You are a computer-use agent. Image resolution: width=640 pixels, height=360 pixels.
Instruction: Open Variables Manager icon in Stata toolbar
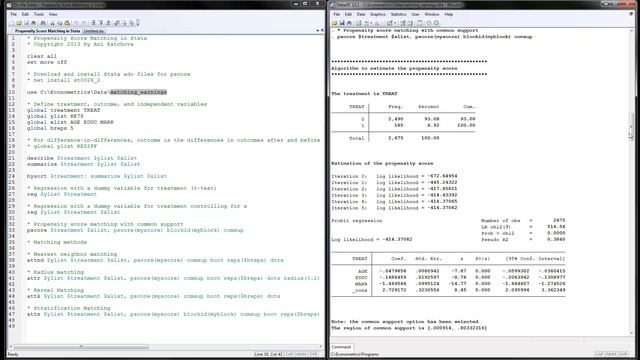(x=419, y=23)
